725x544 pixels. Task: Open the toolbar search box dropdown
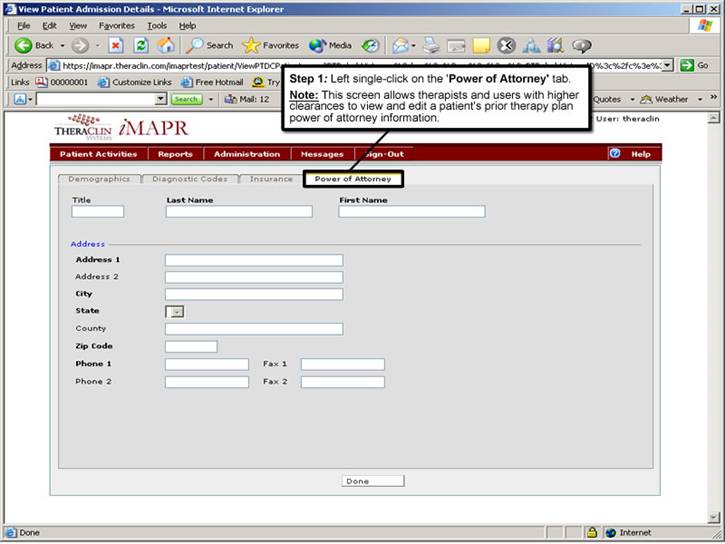(161, 99)
